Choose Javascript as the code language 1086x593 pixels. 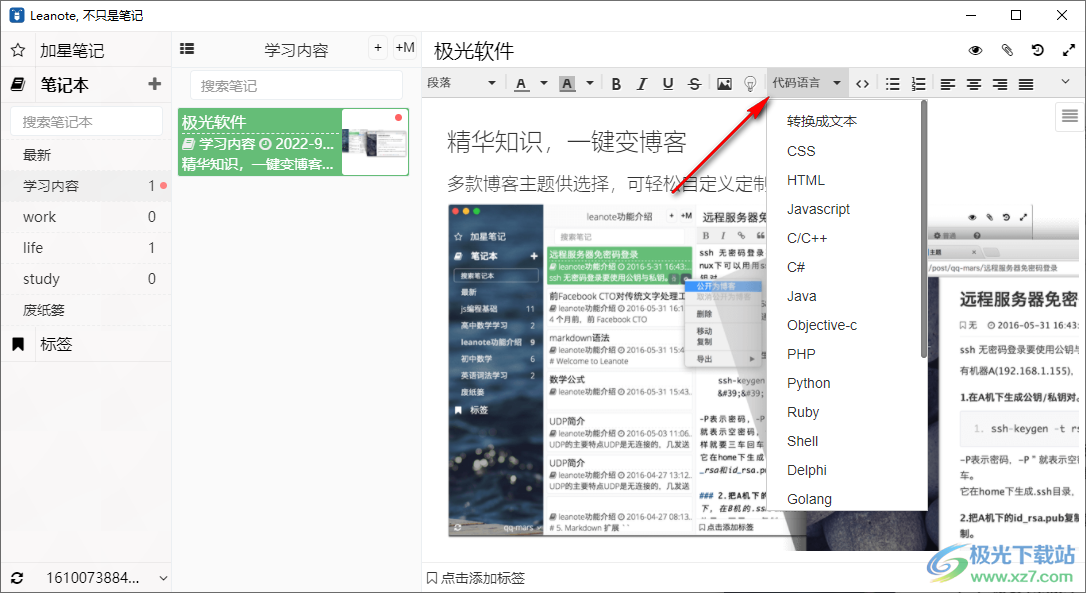818,209
